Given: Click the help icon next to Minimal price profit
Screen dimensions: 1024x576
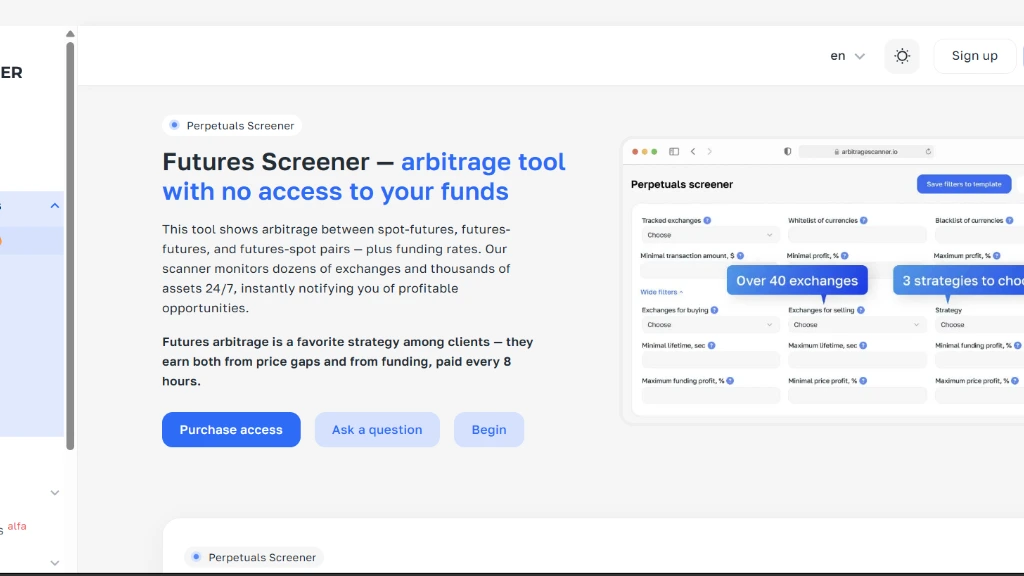Looking at the screenshot, I should pyautogui.click(x=863, y=381).
